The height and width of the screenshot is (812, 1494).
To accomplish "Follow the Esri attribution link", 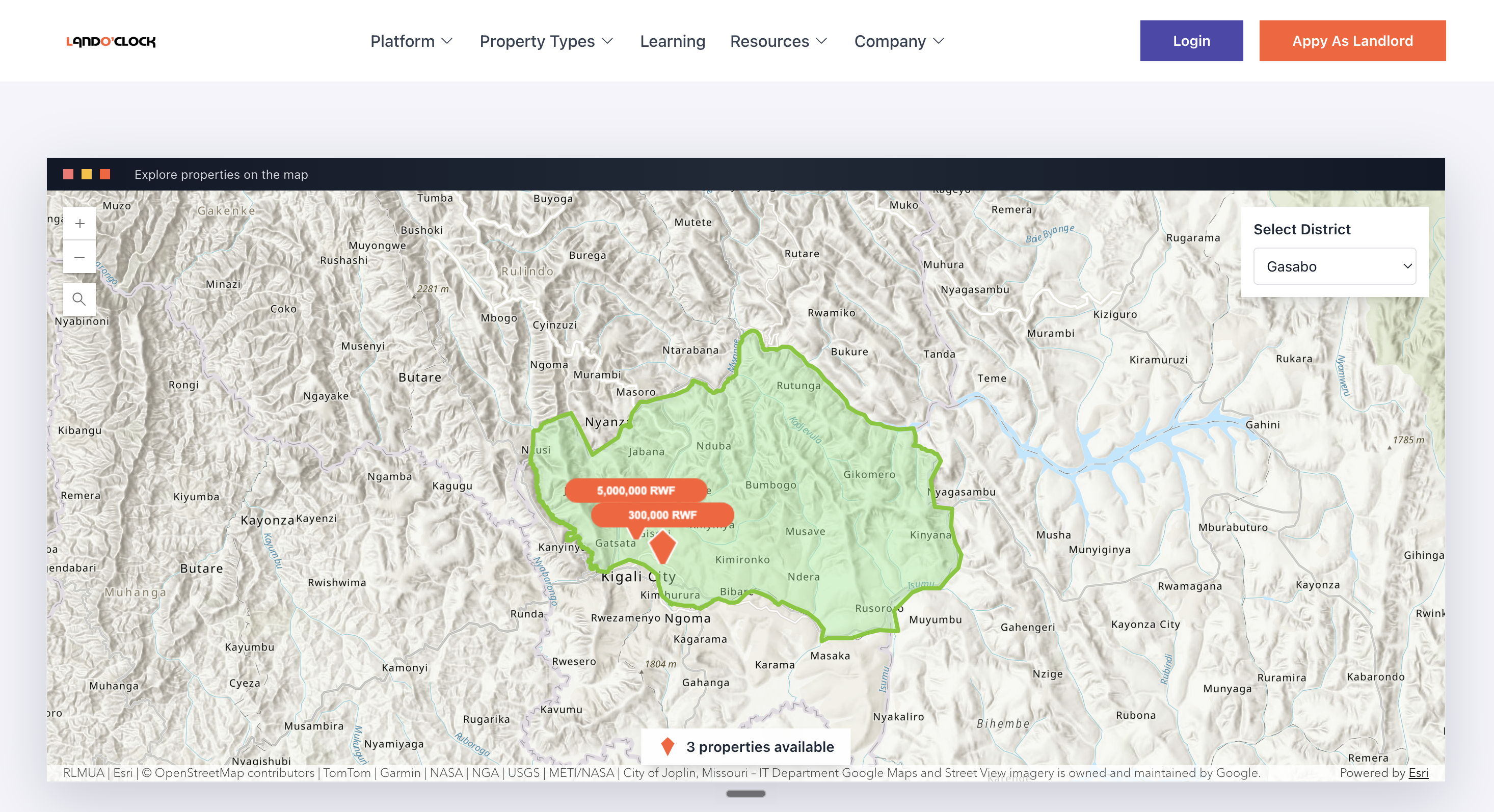I will (x=1418, y=773).
